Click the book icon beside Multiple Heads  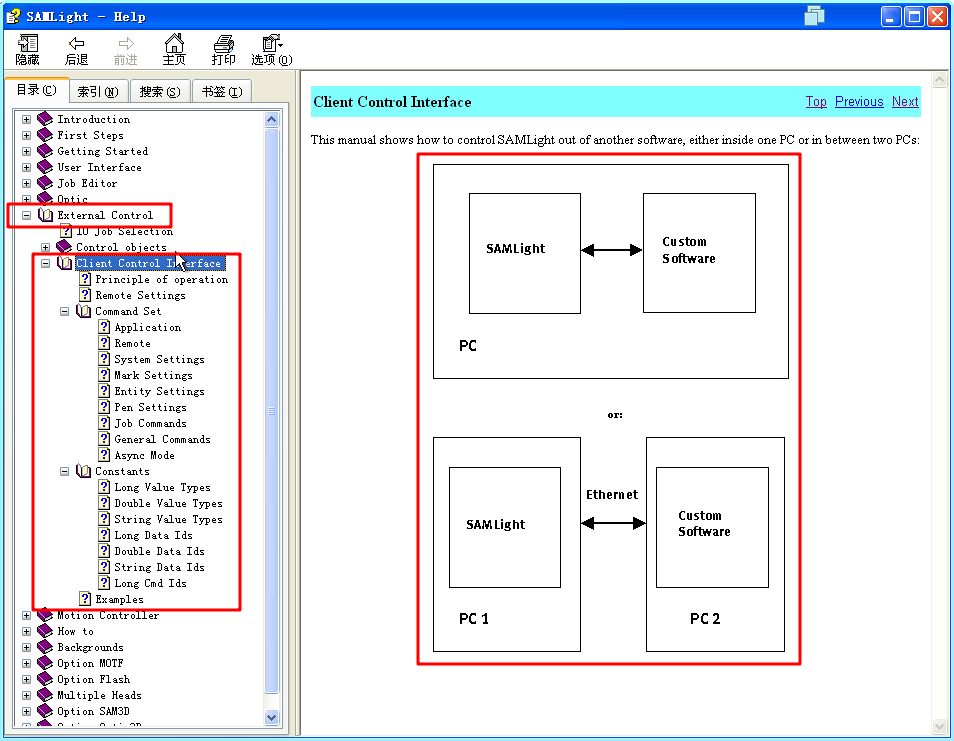click(x=45, y=695)
